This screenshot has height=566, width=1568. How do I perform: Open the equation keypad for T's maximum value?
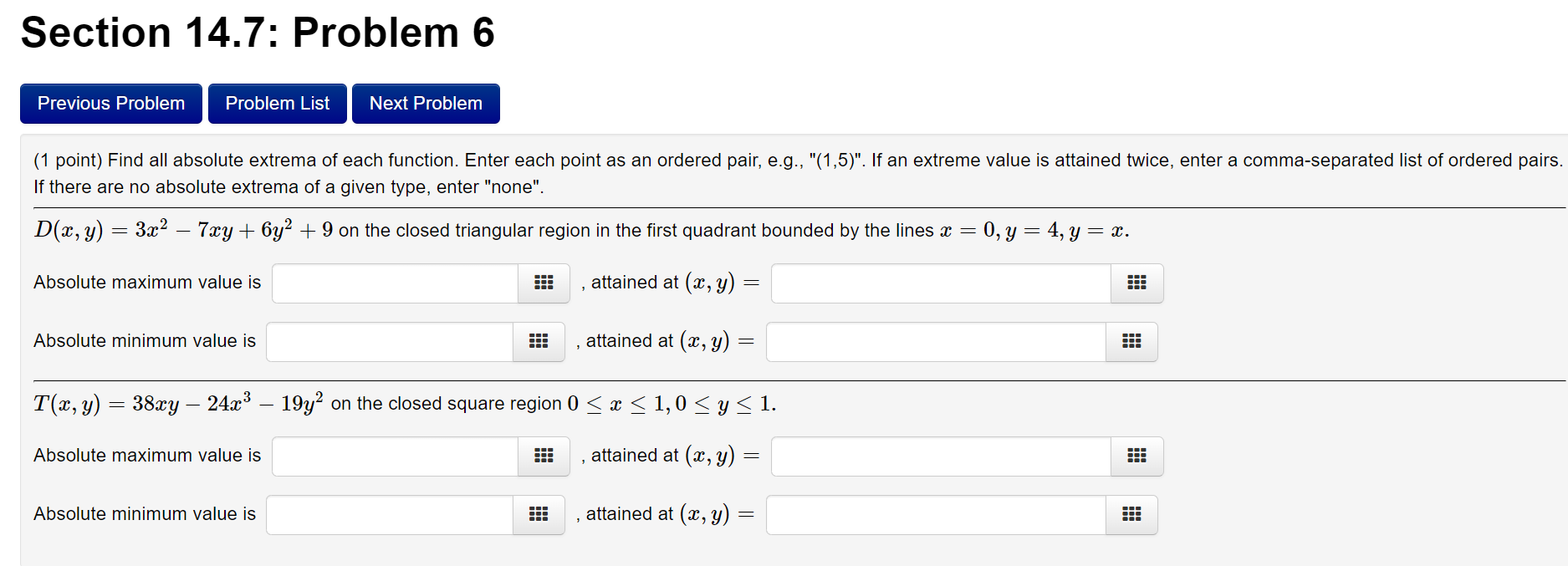click(542, 456)
